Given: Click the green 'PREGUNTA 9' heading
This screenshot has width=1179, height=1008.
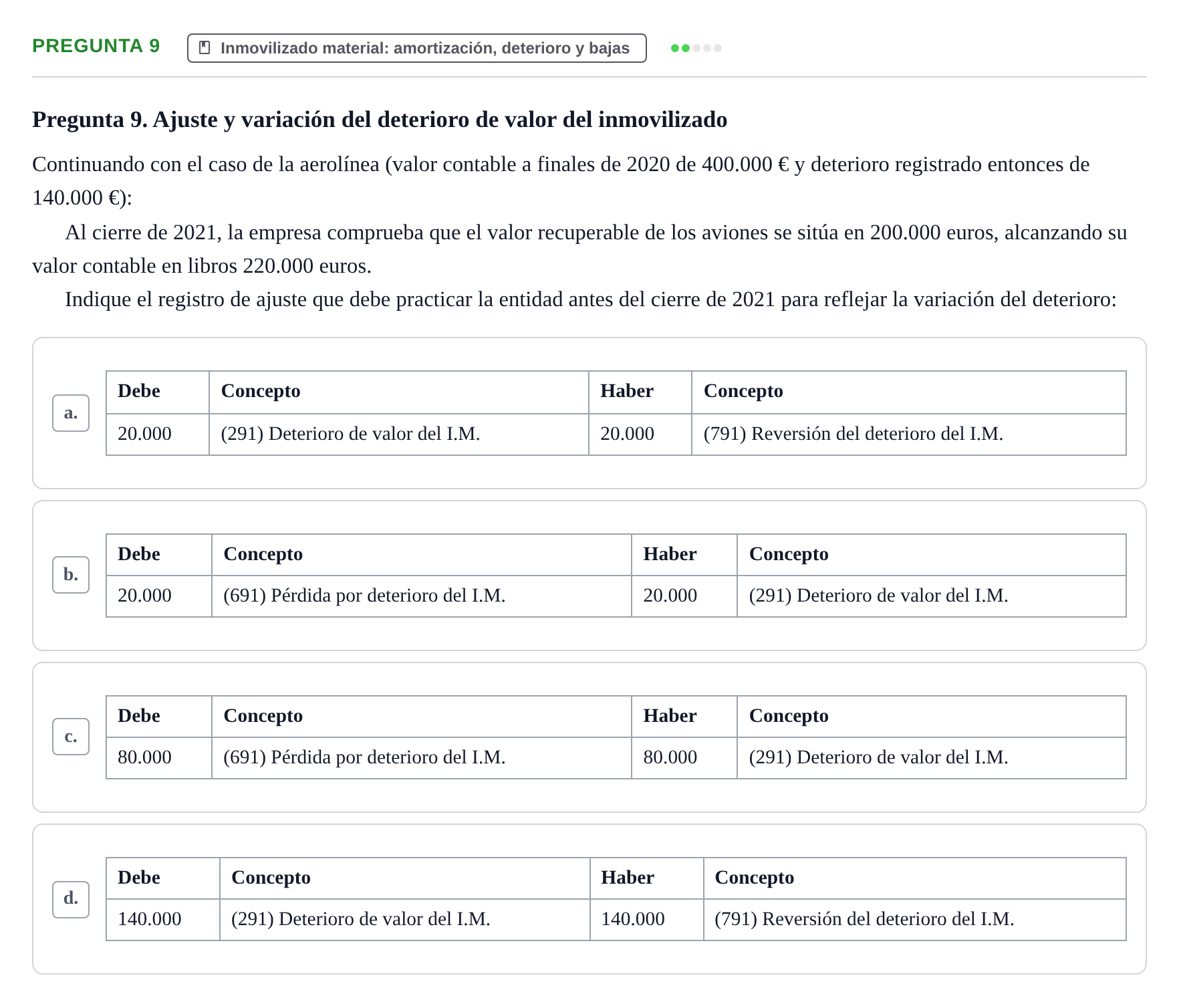Looking at the screenshot, I should click(96, 45).
